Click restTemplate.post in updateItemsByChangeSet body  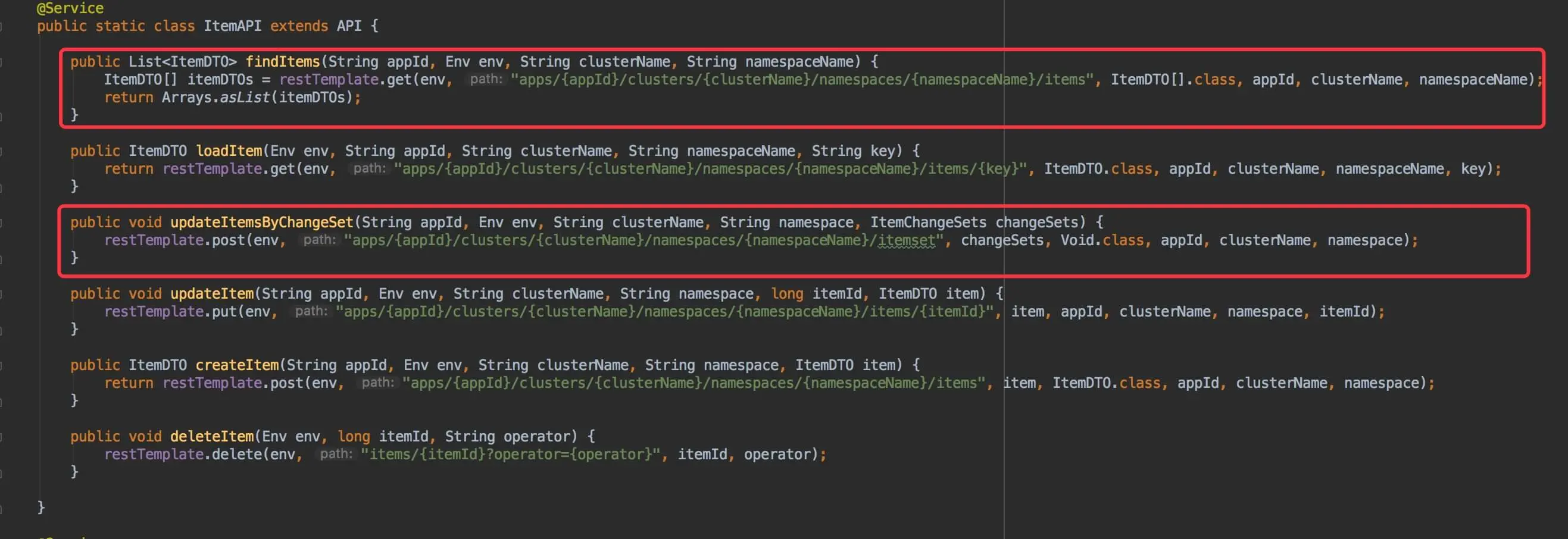click(x=174, y=240)
